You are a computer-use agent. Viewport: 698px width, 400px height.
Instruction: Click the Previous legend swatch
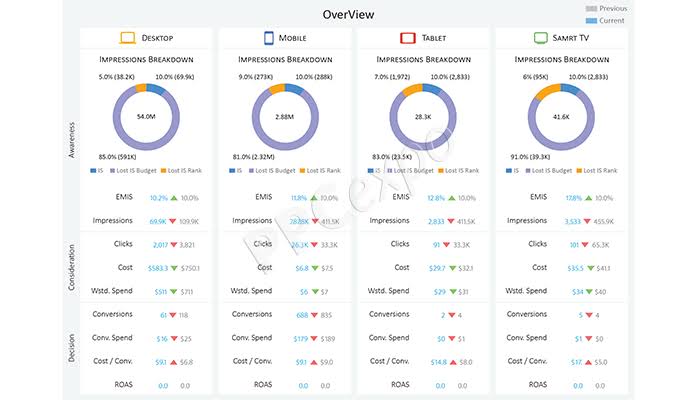click(x=591, y=8)
